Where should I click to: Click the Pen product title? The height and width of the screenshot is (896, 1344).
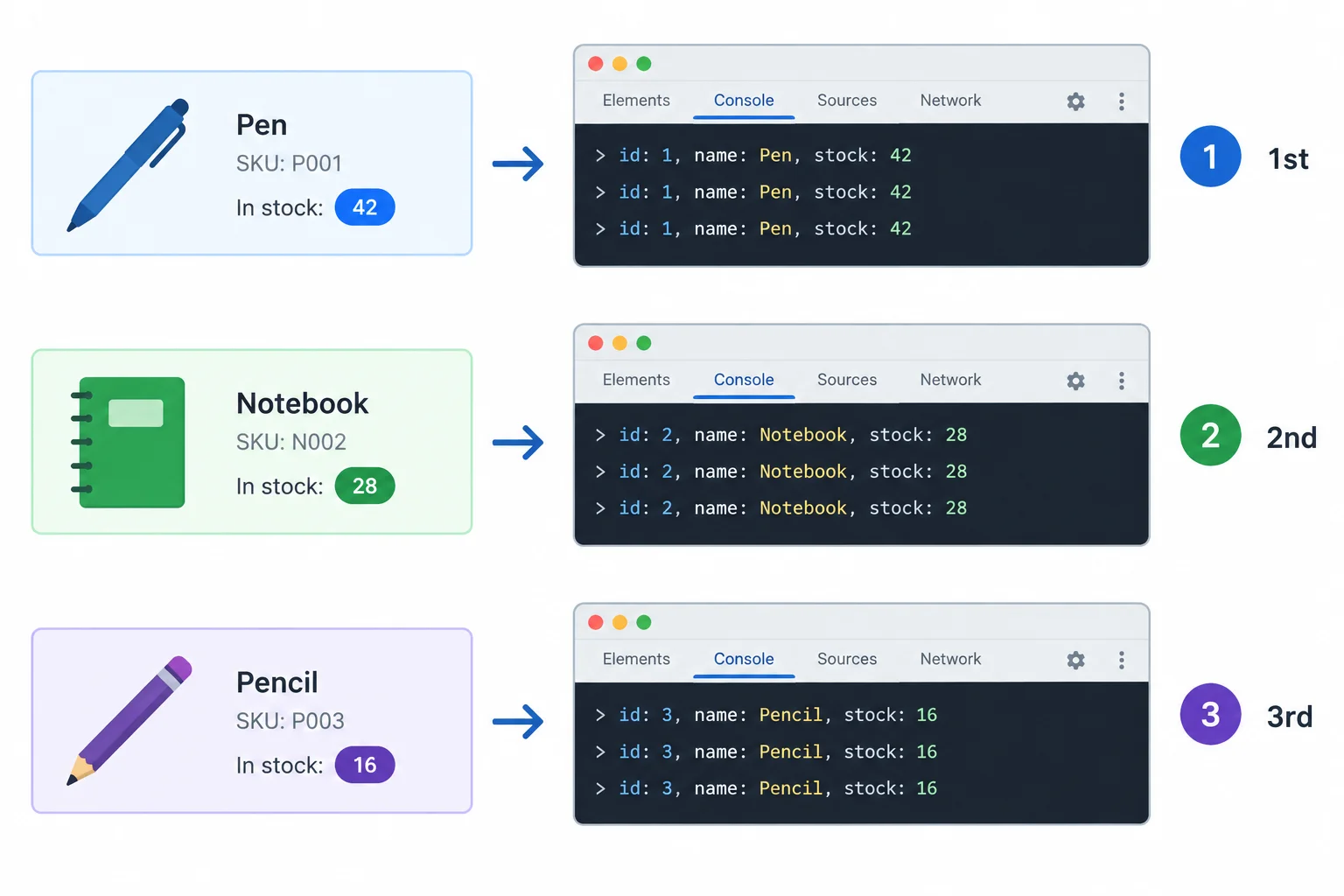point(262,125)
